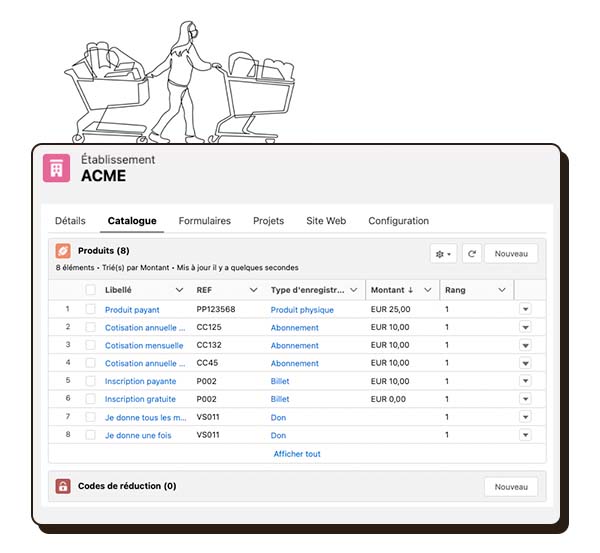Select the Produit payant row checkbox
Viewport: 600px width, 553px height.
pyautogui.click(x=90, y=310)
